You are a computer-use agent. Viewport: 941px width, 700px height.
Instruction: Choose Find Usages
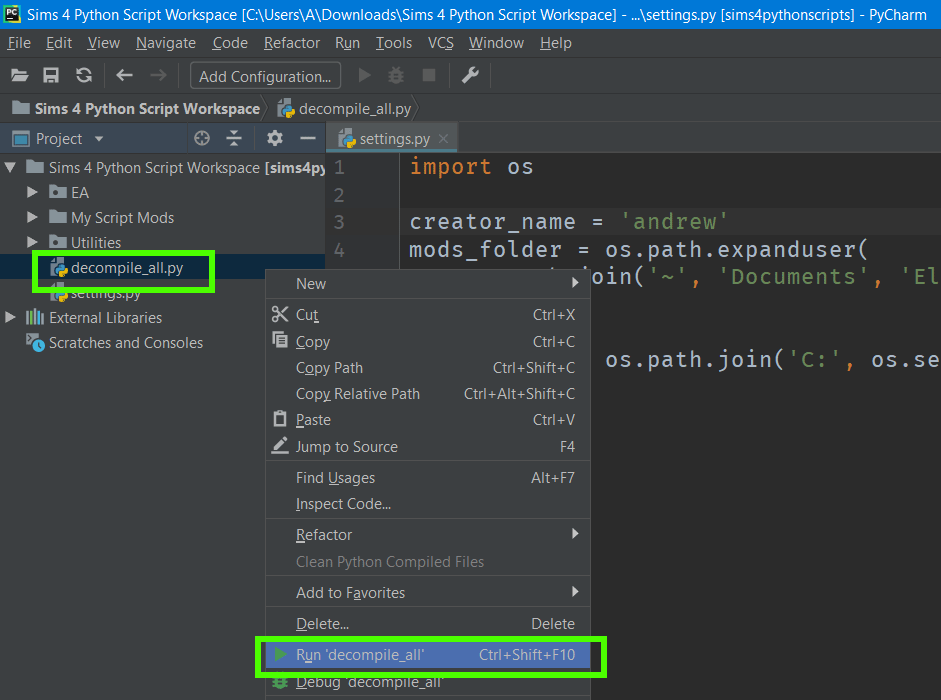coord(428,477)
